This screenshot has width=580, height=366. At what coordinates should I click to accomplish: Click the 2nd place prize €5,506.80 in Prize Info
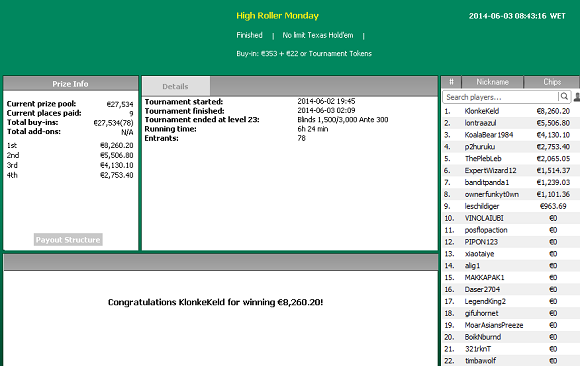117,155
